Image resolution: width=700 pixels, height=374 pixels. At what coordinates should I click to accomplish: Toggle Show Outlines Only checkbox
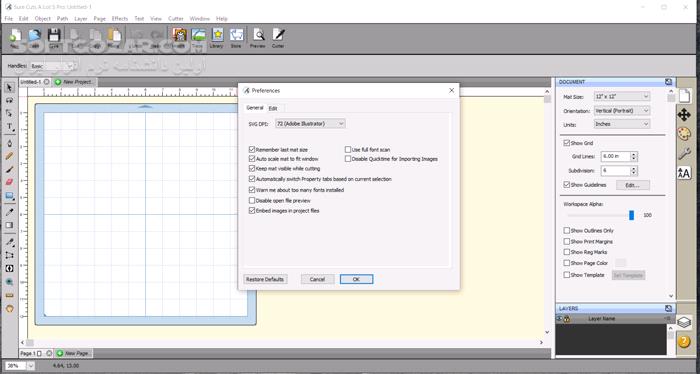(567, 231)
